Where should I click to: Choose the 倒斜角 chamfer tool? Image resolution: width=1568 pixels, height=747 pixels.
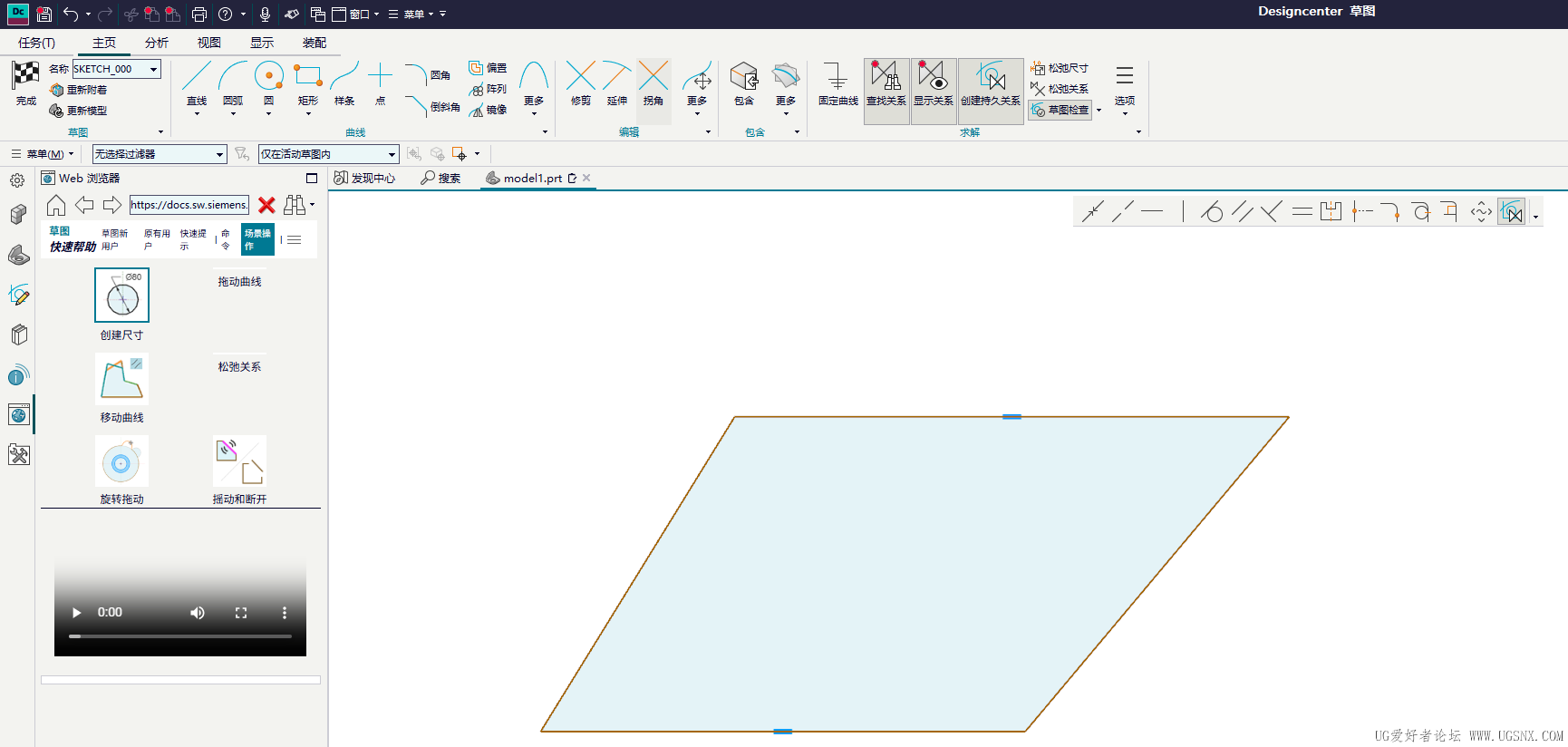click(x=432, y=106)
